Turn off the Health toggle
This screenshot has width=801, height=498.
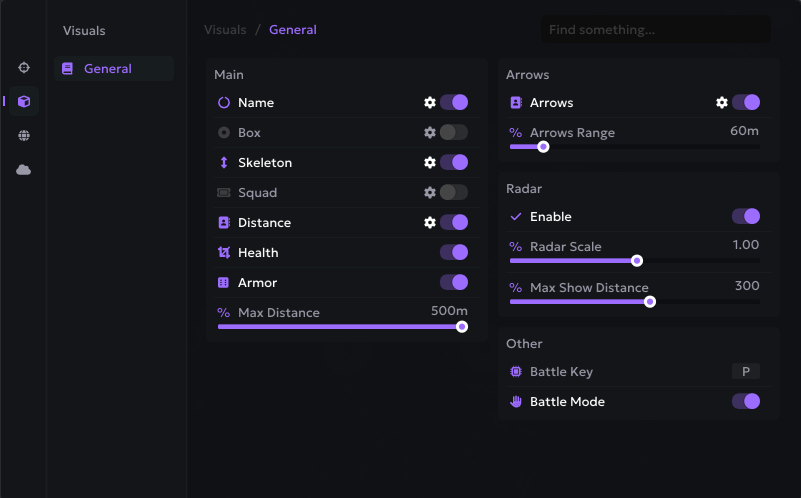[x=454, y=252]
